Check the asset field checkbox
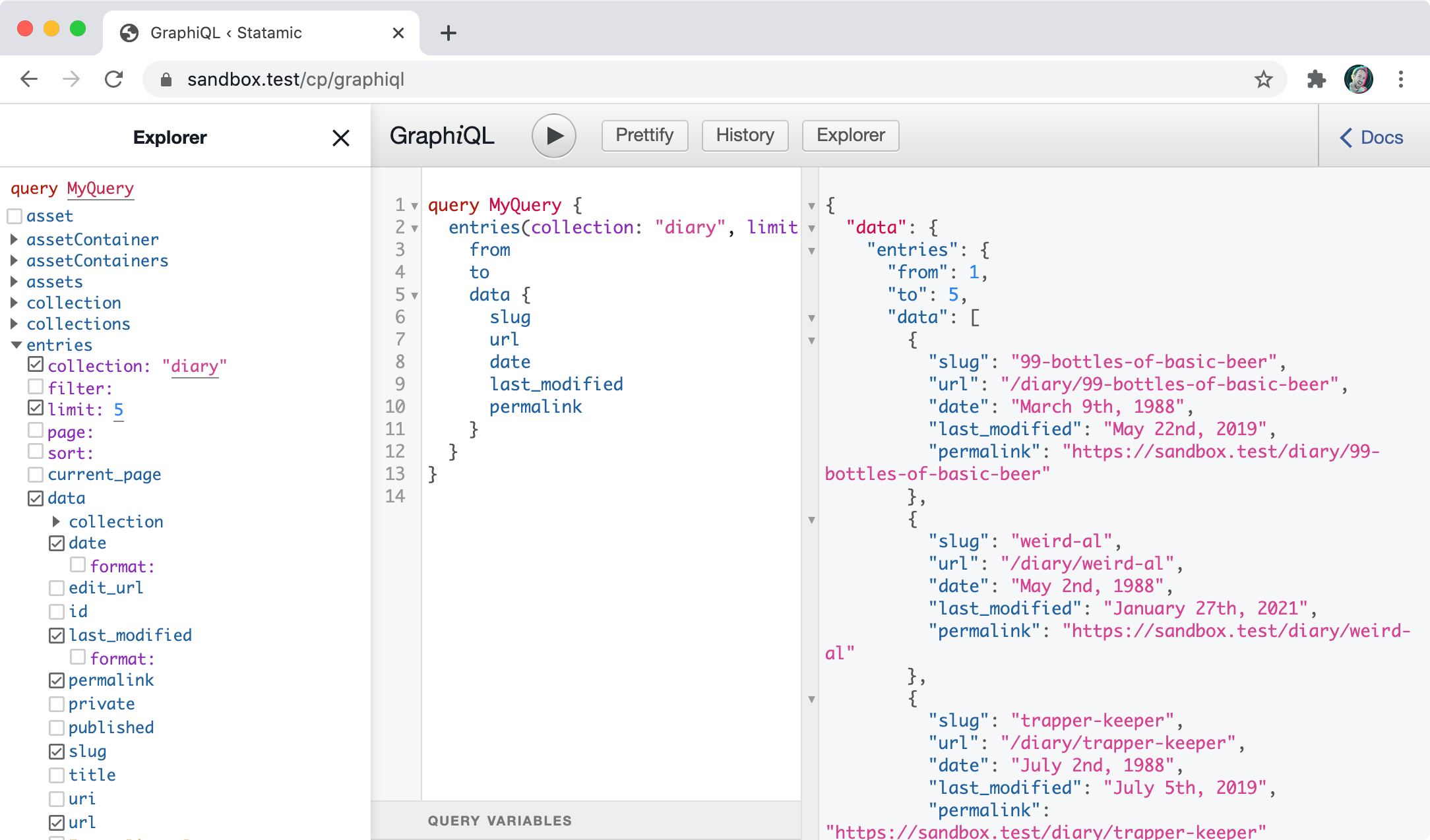 point(15,216)
